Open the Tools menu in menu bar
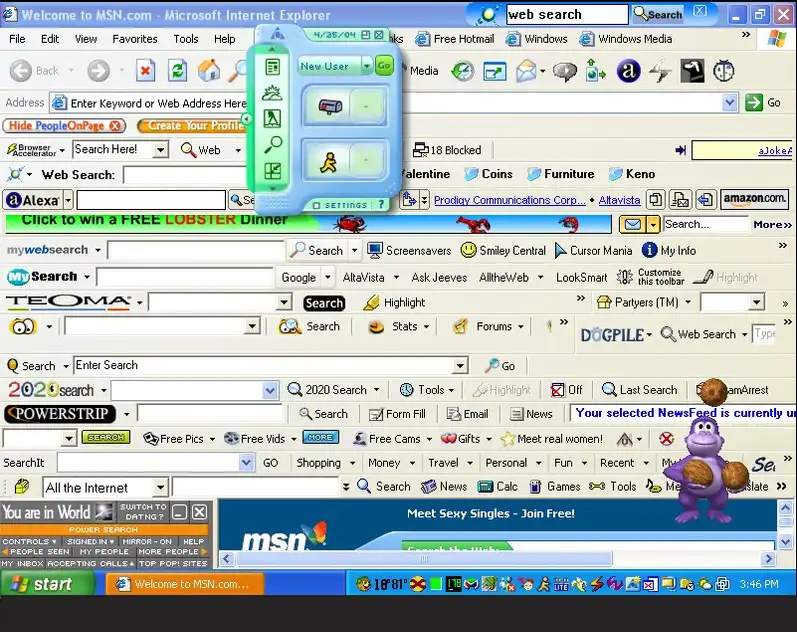Screen dimensions: 797x632 (x=186, y=39)
